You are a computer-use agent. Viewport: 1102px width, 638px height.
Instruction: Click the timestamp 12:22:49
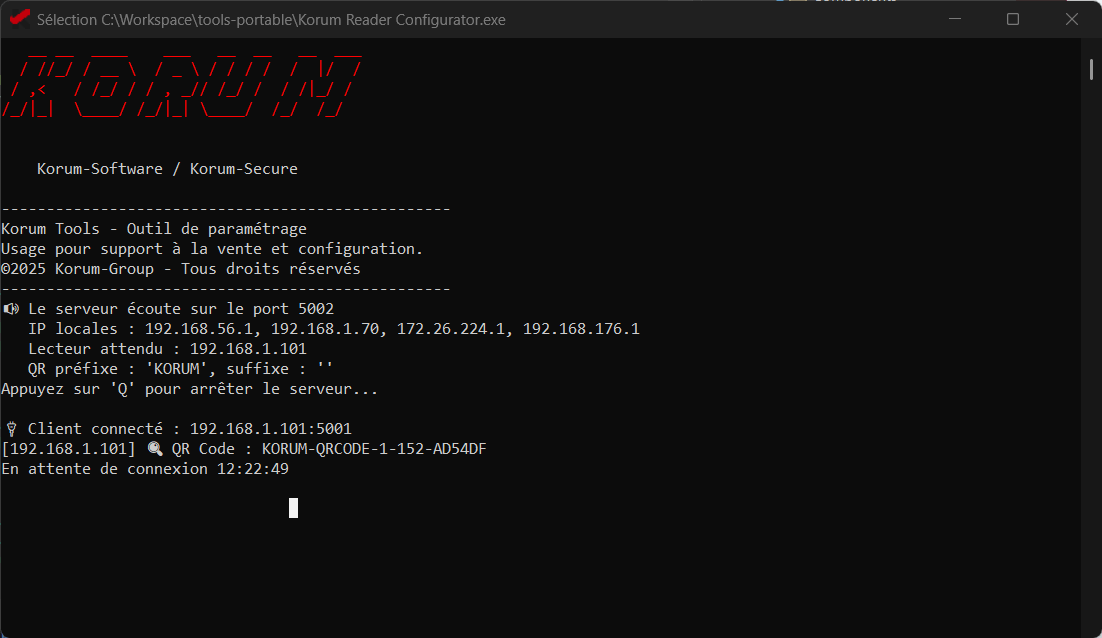pyautogui.click(x=252, y=469)
